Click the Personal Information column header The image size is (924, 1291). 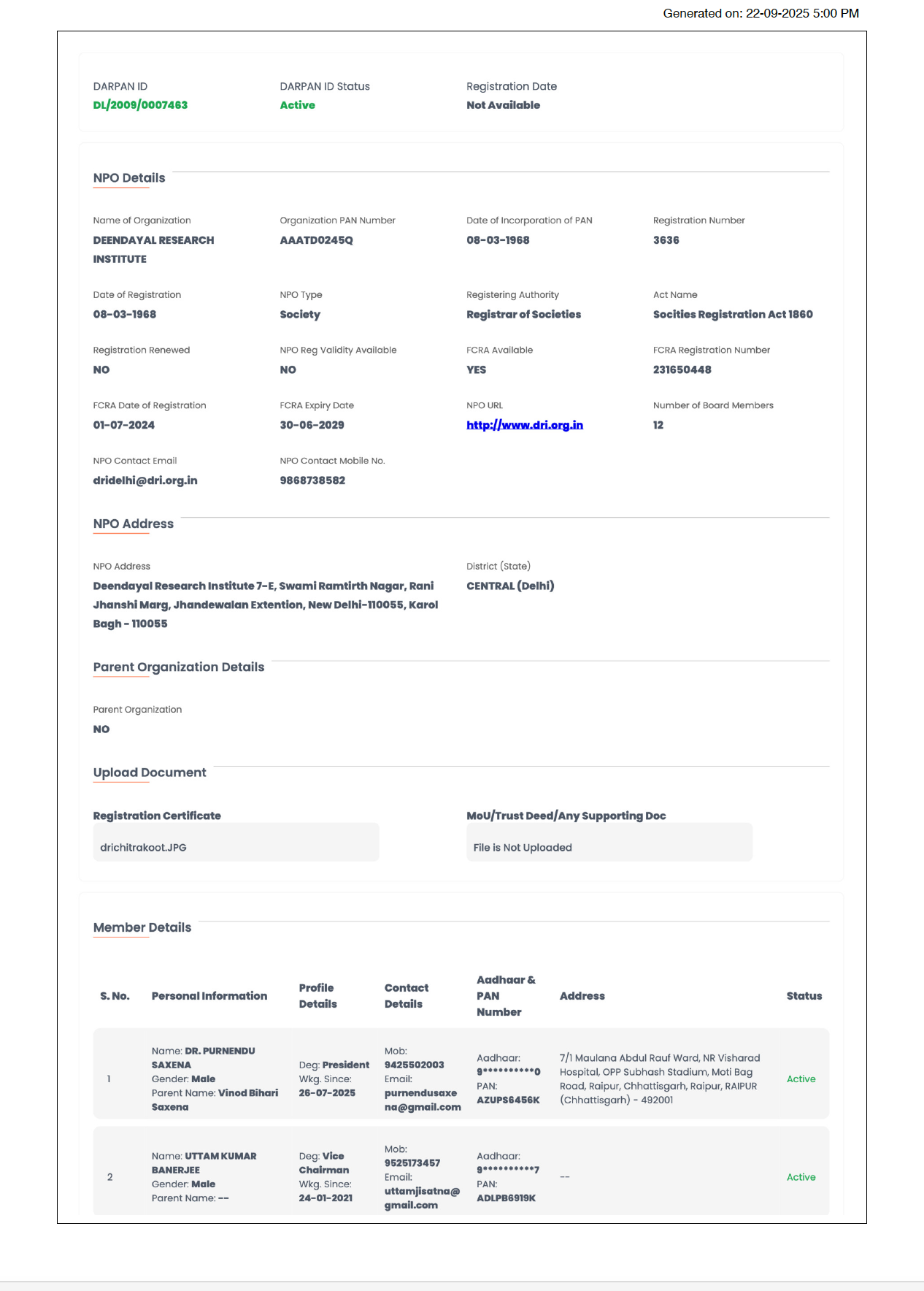[209, 996]
